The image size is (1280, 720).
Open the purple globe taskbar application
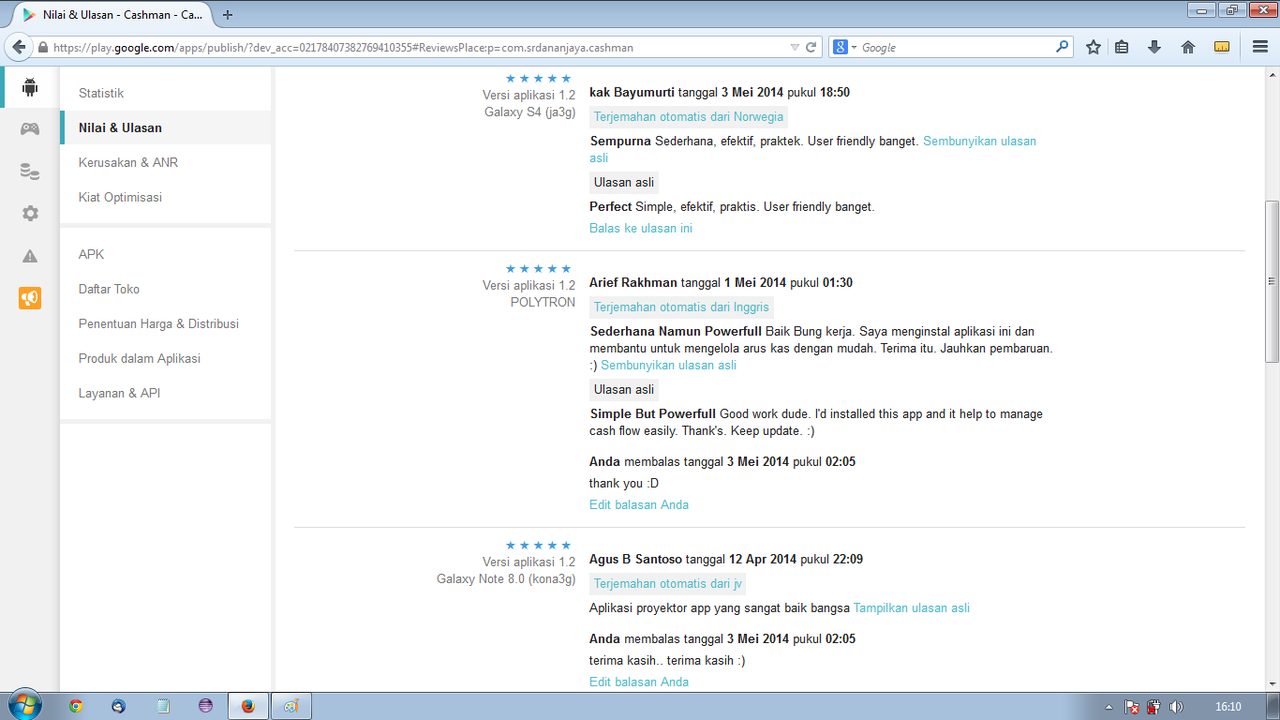pos(206,706)
